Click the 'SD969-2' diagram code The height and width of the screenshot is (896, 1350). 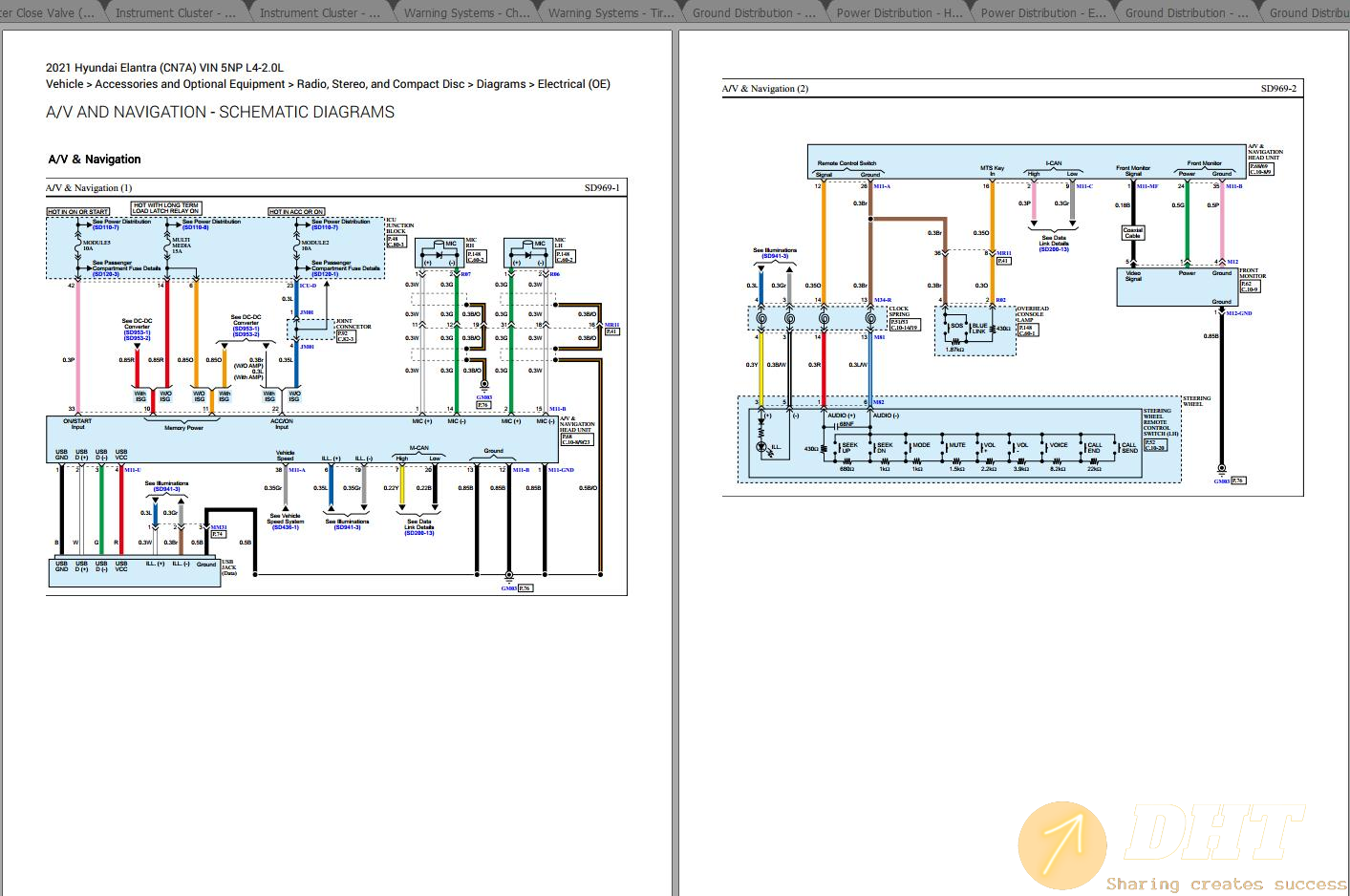(x=1278, y=89)
